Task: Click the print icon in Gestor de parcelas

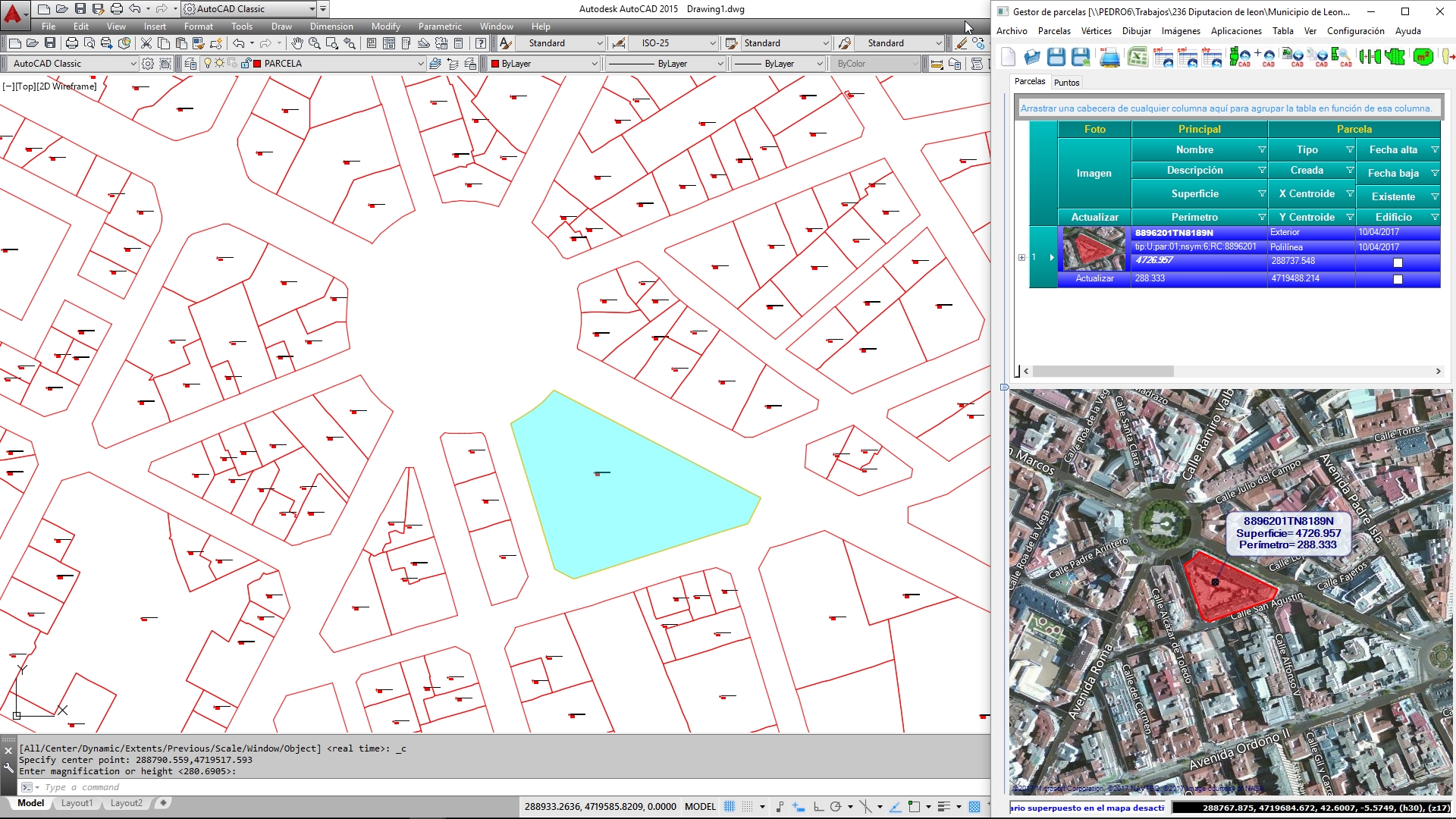Action: point(1109,57)
